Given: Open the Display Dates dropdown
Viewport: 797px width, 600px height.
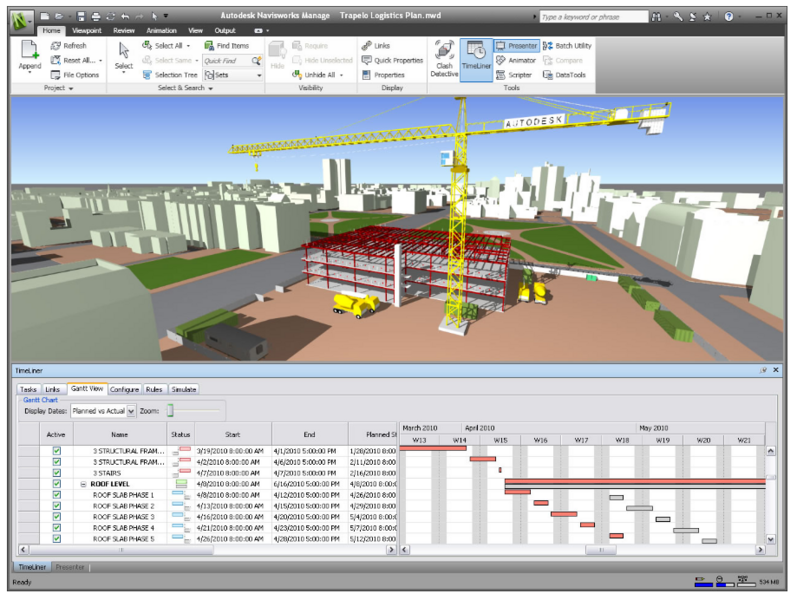Looking at the screenshot, I should (x=131, y=411).
